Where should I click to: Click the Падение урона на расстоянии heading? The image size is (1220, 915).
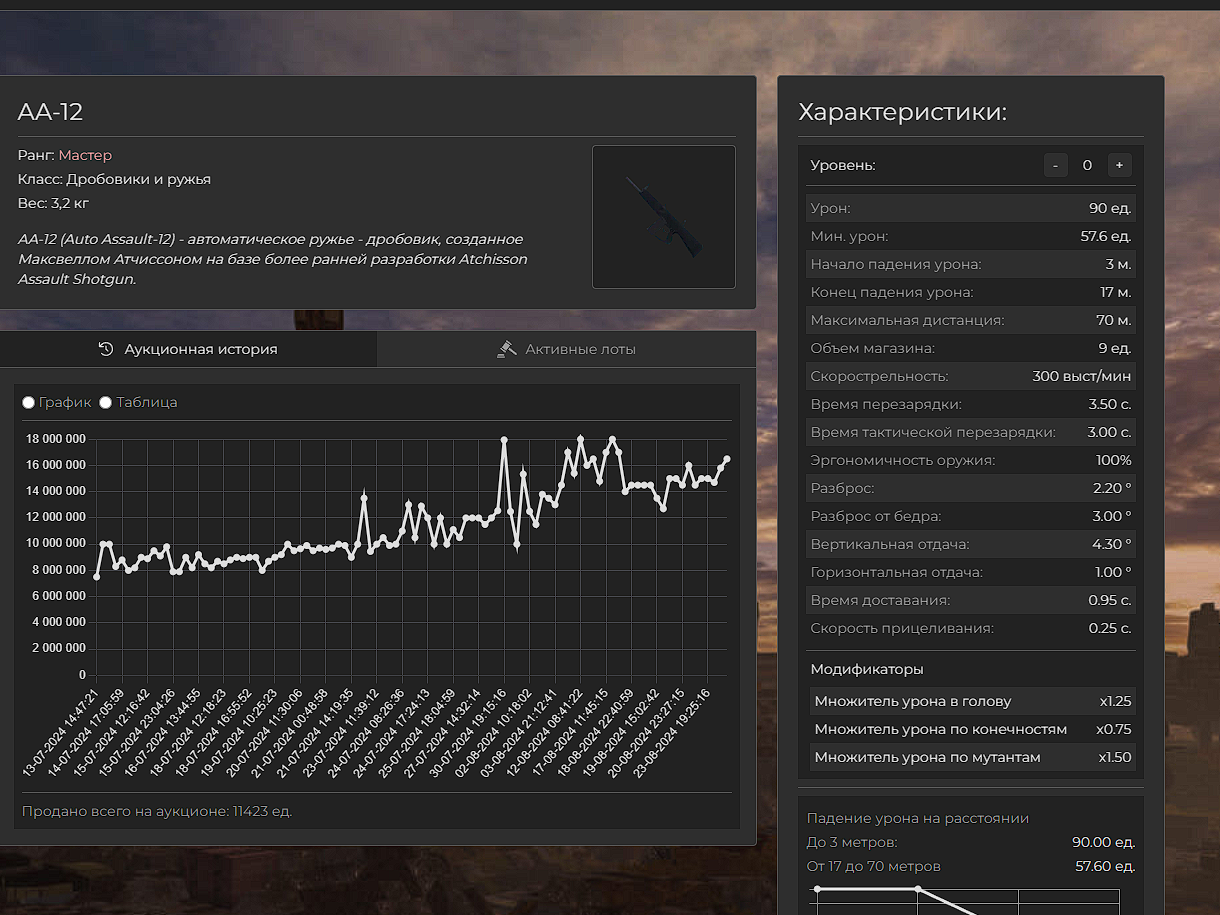[x=917, y=818]
